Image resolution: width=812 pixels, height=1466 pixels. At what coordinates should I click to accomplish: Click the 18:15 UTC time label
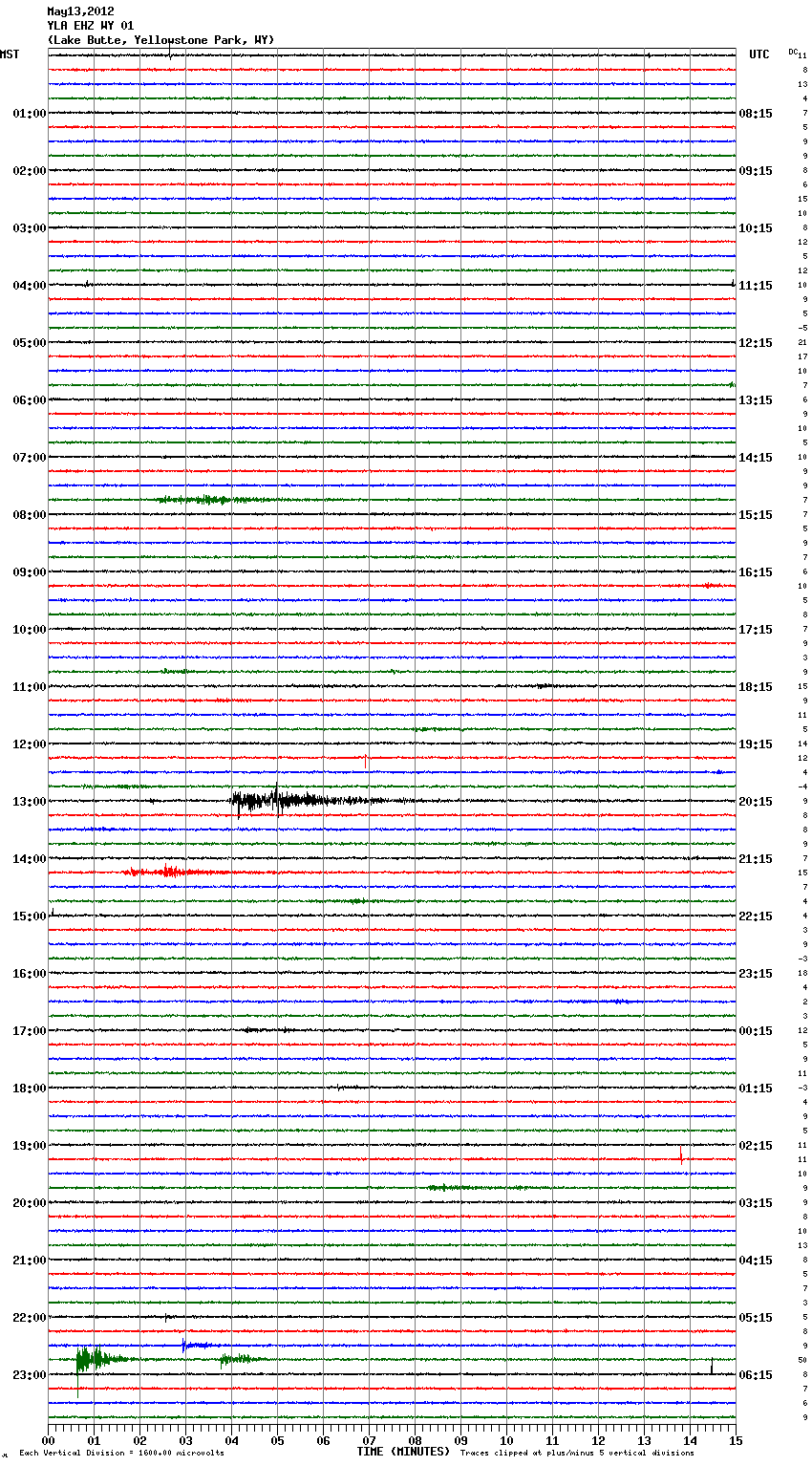click(756, 687)
